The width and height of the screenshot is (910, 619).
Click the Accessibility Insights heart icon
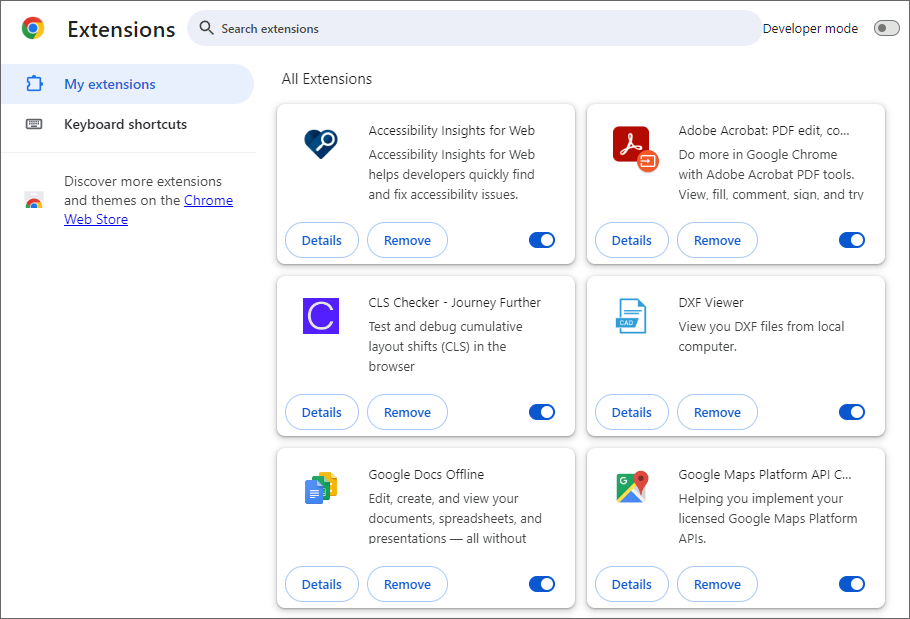click(321, 143)
